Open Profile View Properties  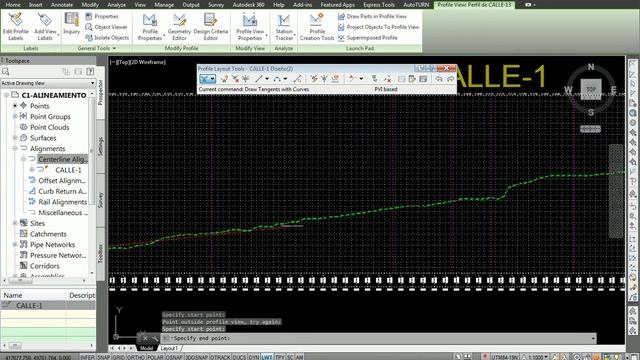coord(250,26)
